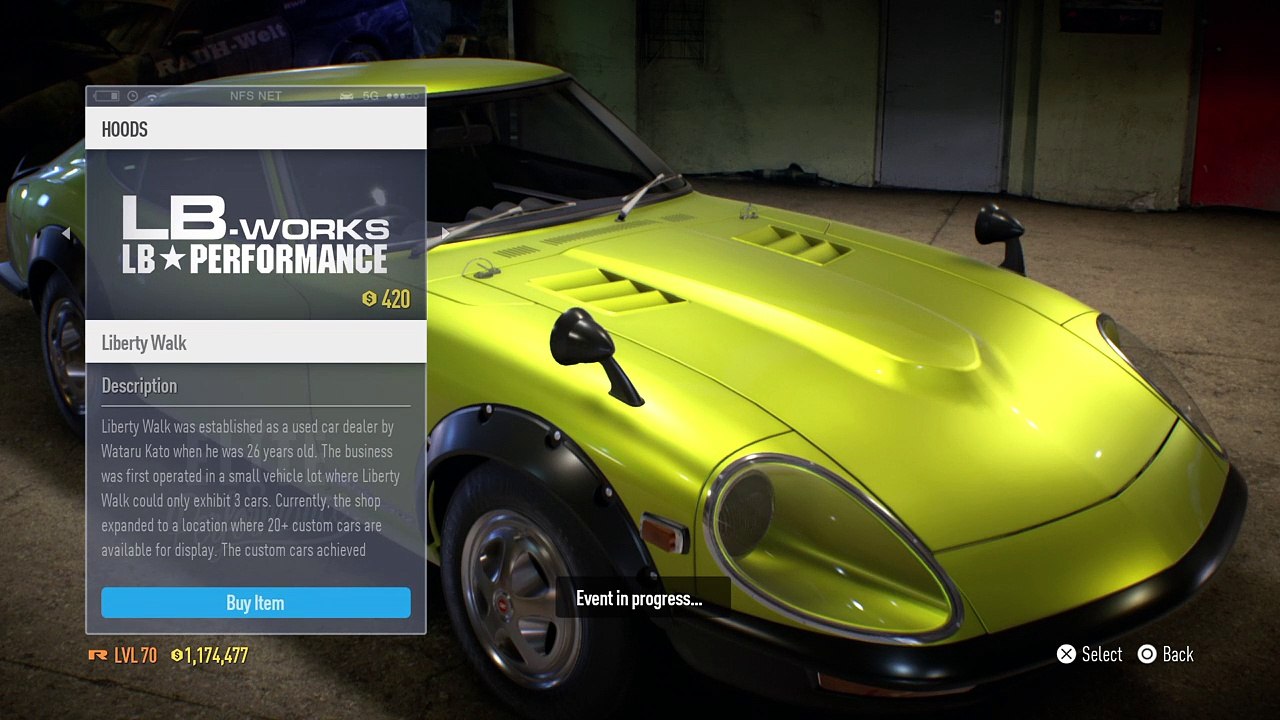Click the LB-Works LB Performance logo

(x=255, y=235)
